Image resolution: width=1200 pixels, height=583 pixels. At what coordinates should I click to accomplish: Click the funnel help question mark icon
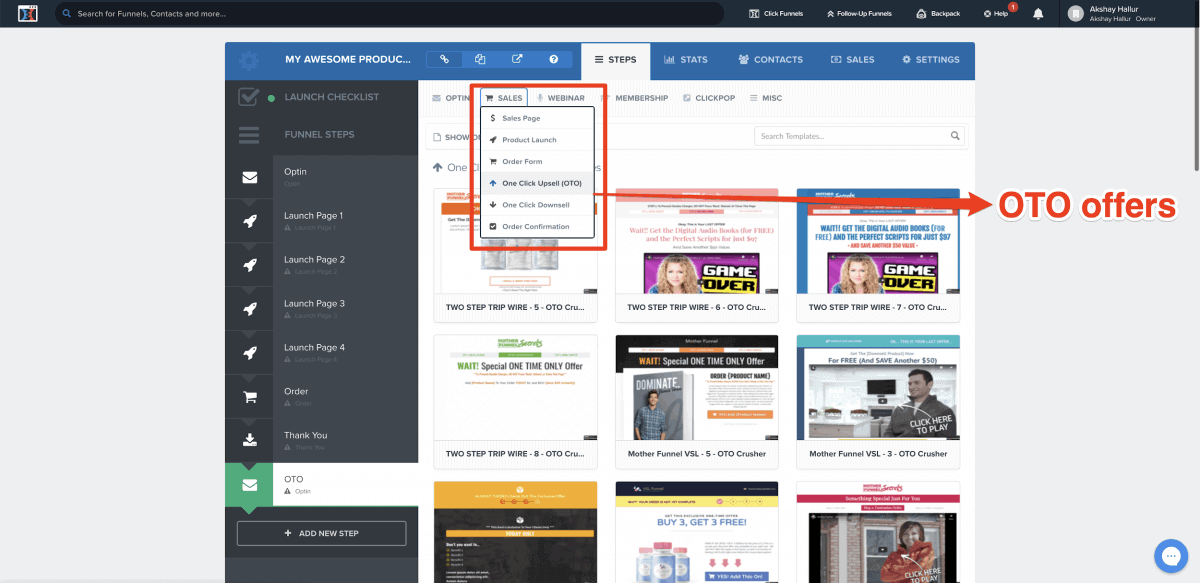coord(553,59)
